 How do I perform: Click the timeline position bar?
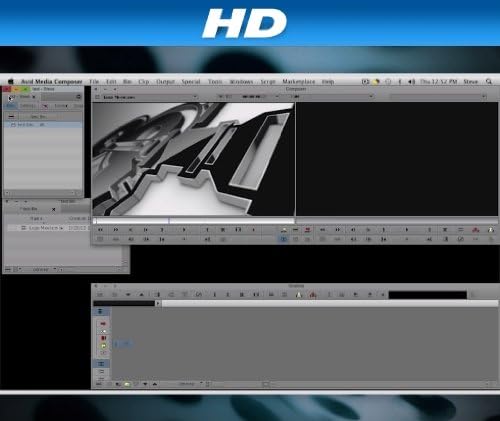[330, 303]
